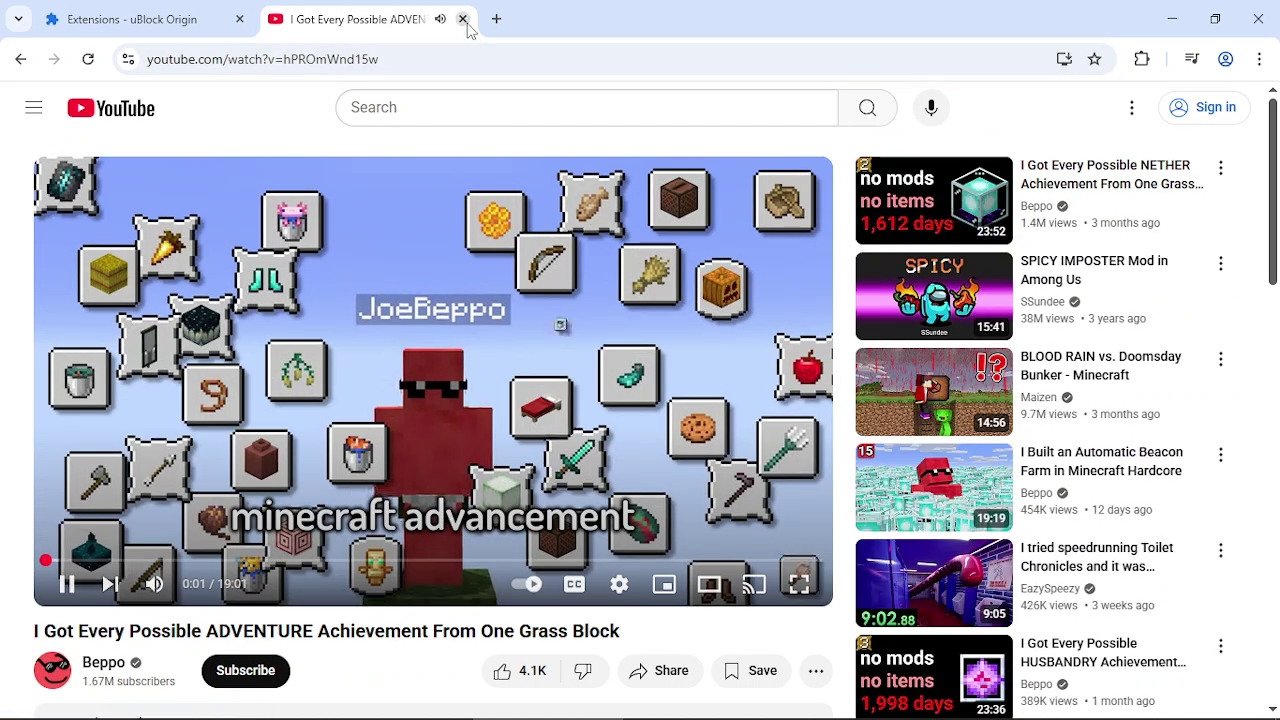The image size is (1280, 720).
Task: Save the video to a playlist
Action: pos(751,671)
